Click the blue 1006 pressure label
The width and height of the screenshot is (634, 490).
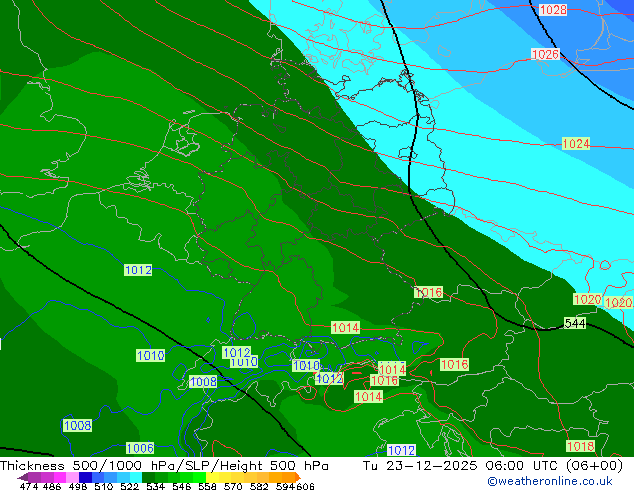point(140,448)
